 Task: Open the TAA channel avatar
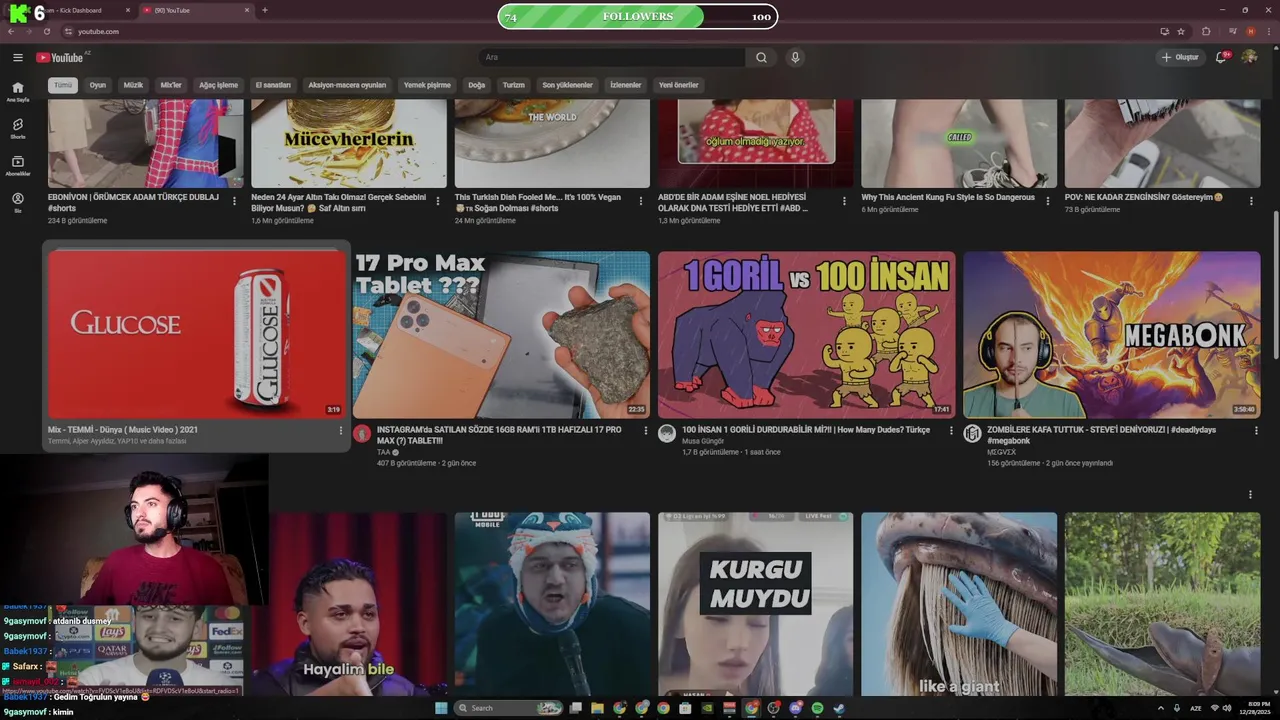[x=362, y=433]
